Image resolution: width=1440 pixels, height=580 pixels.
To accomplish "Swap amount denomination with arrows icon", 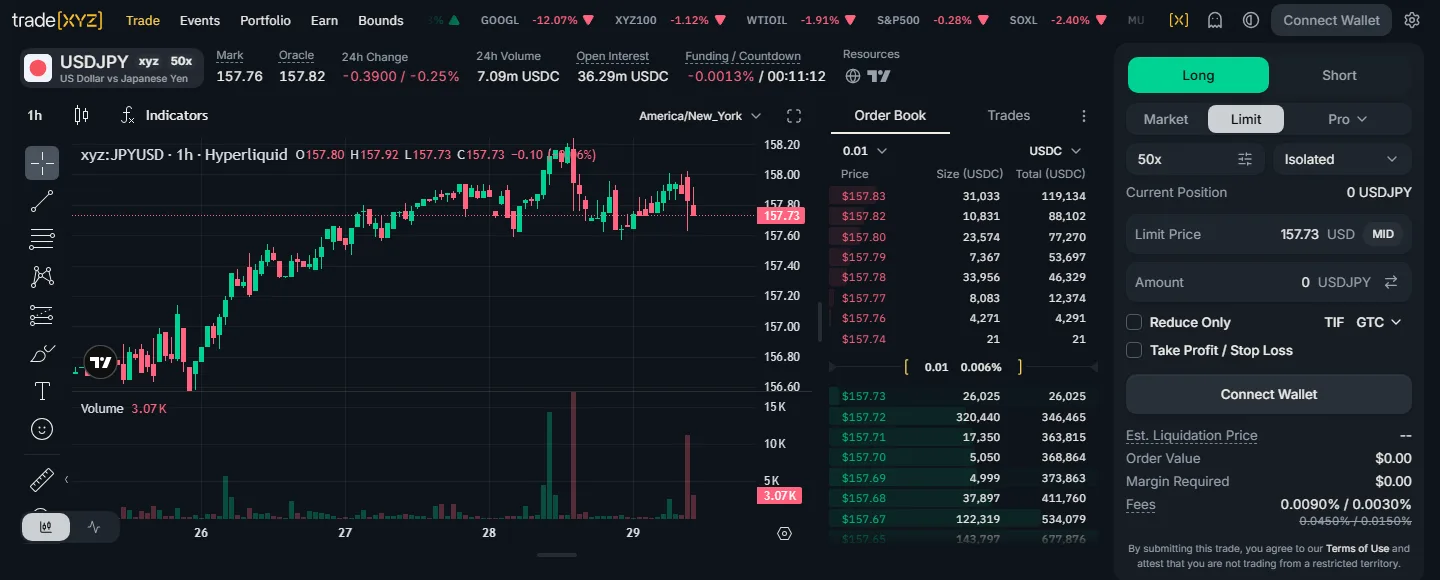I will pos(1391,282).
